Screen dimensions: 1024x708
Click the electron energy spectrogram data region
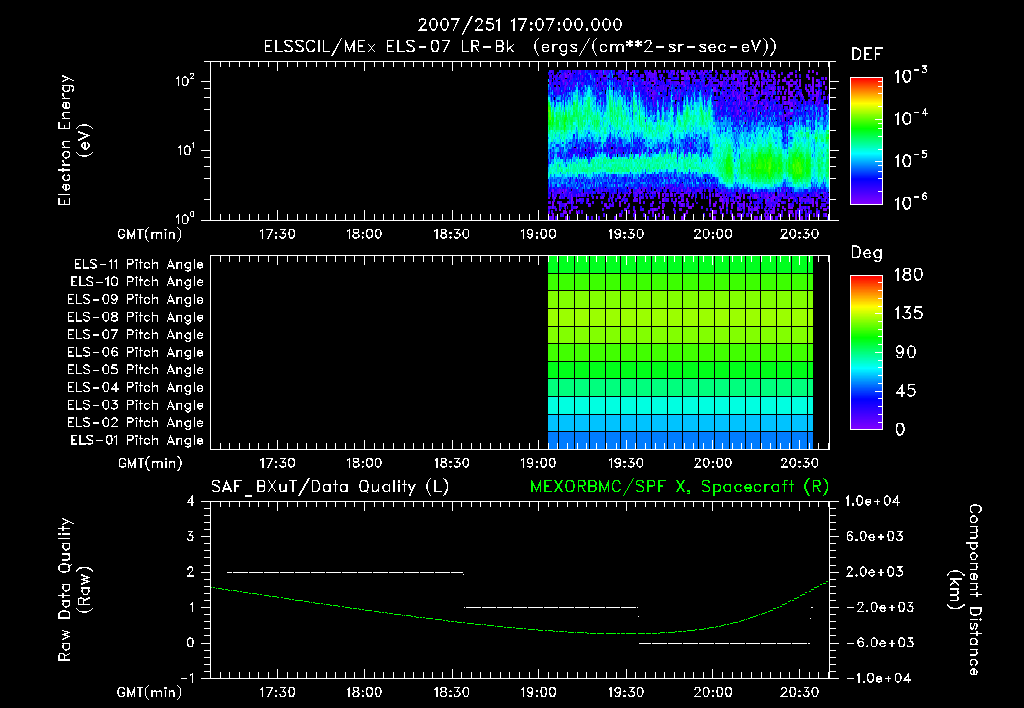coord(688,144)
